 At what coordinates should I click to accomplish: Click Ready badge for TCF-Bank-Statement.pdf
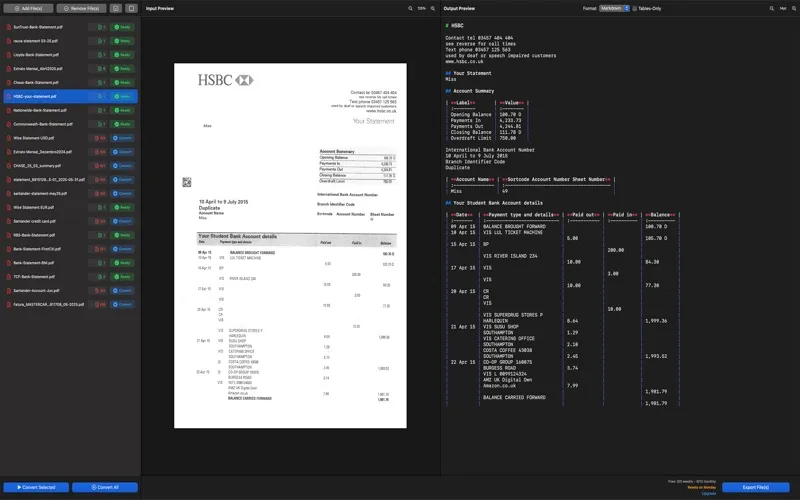(x=122, y=277)
